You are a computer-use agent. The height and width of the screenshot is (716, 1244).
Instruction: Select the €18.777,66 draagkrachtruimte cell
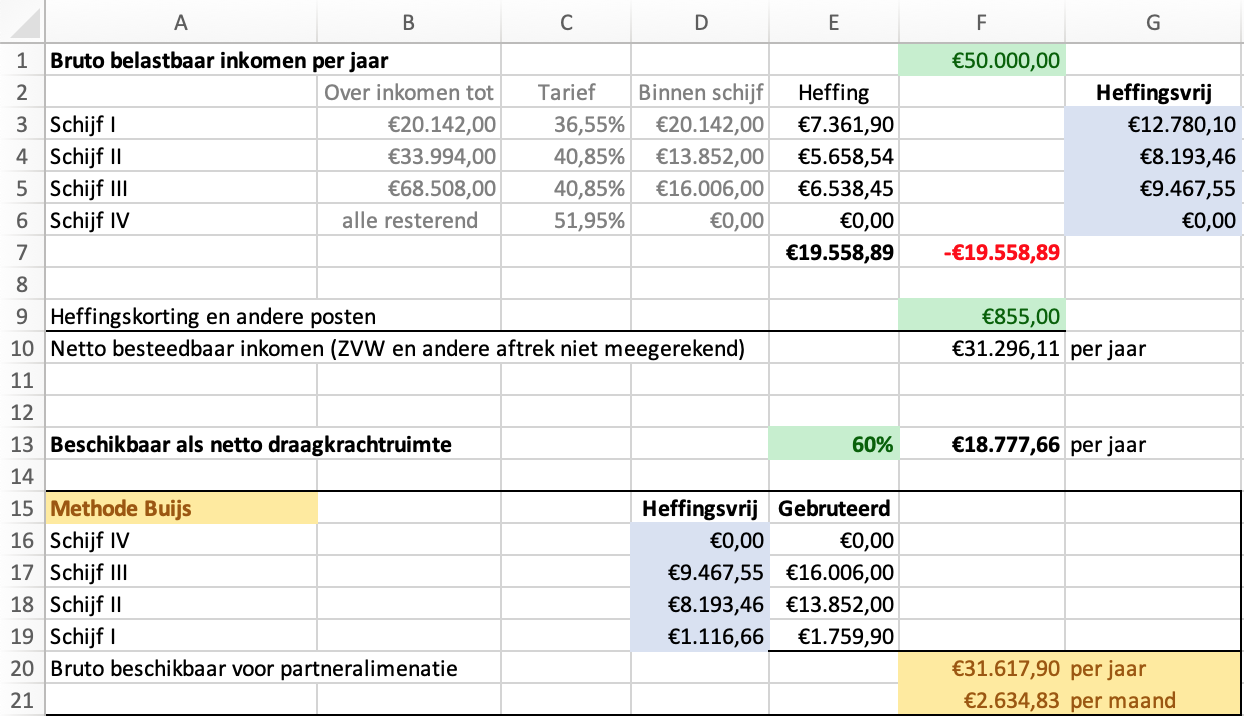[x=981, y=445]
